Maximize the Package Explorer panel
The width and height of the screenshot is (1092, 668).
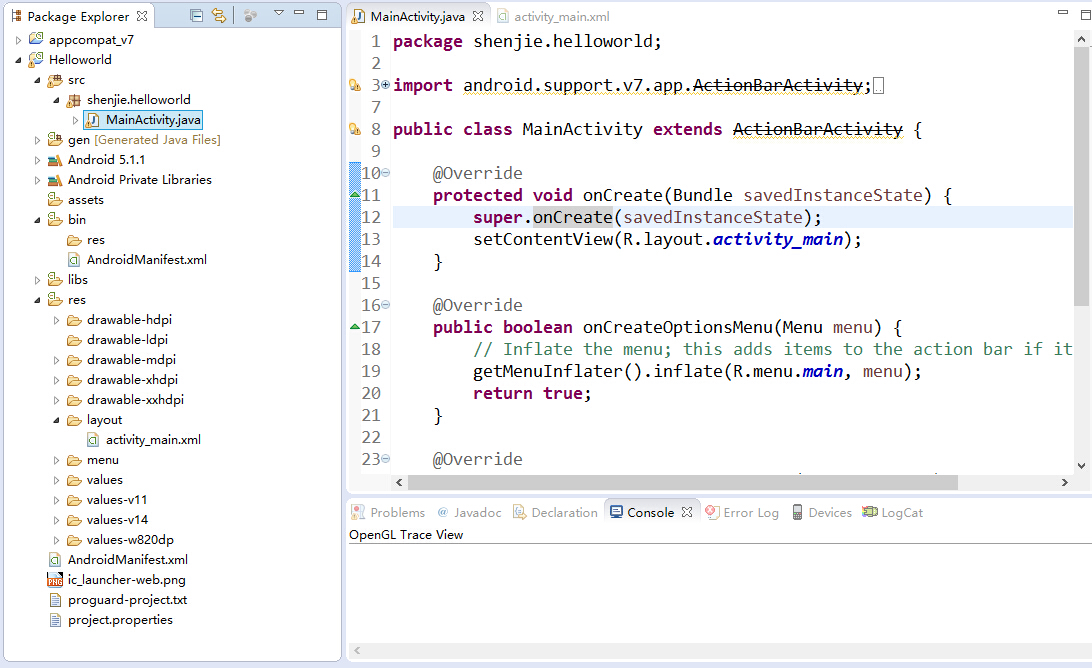point(322,15)
